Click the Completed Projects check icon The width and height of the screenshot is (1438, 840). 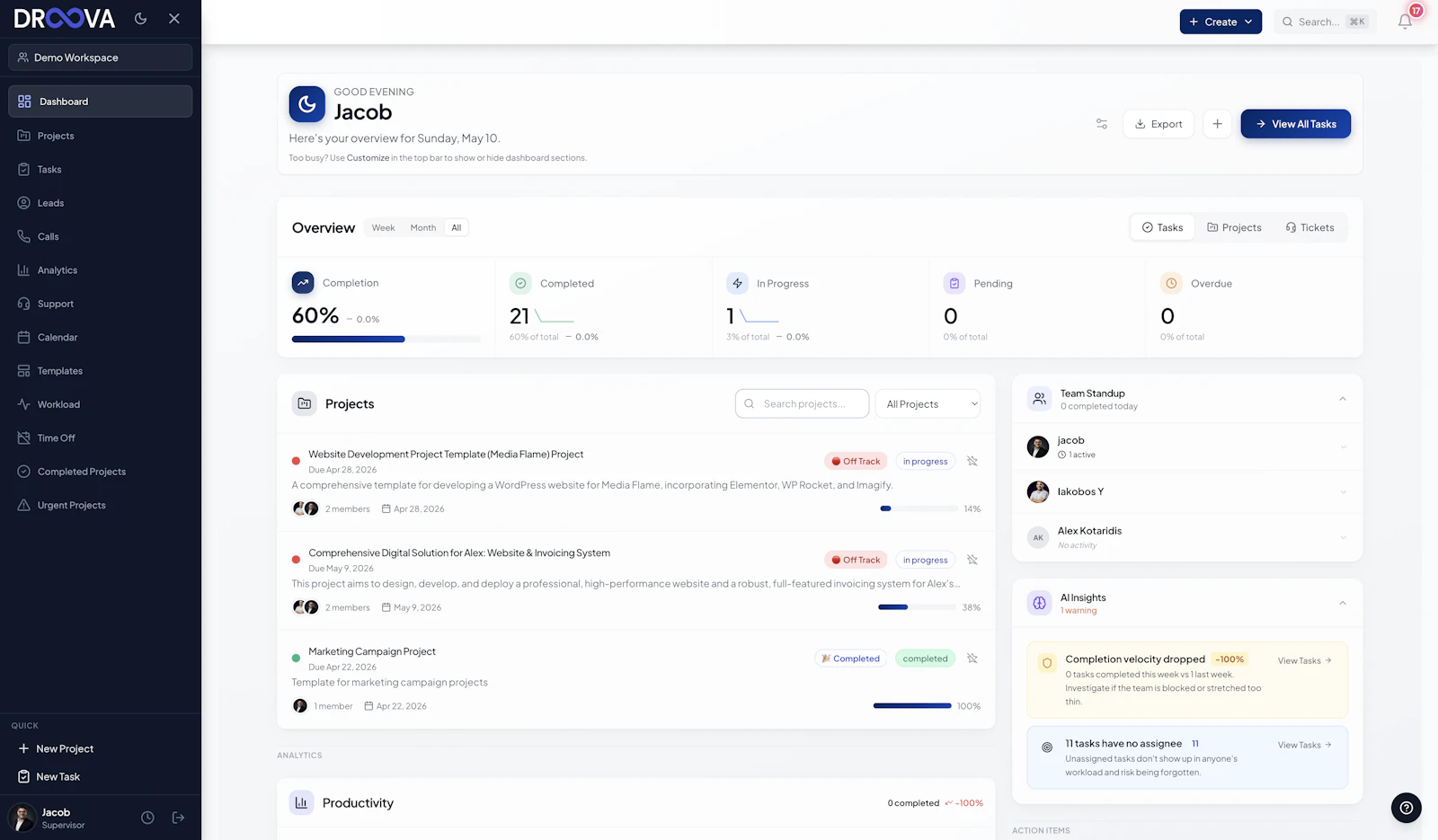(x=24, y=472)
